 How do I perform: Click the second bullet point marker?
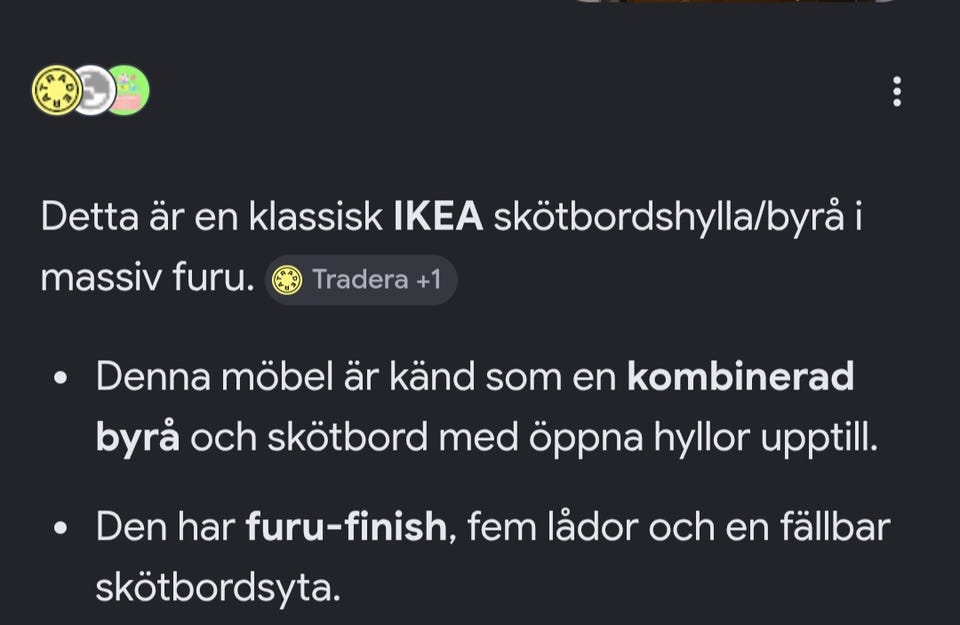[60, 527]
